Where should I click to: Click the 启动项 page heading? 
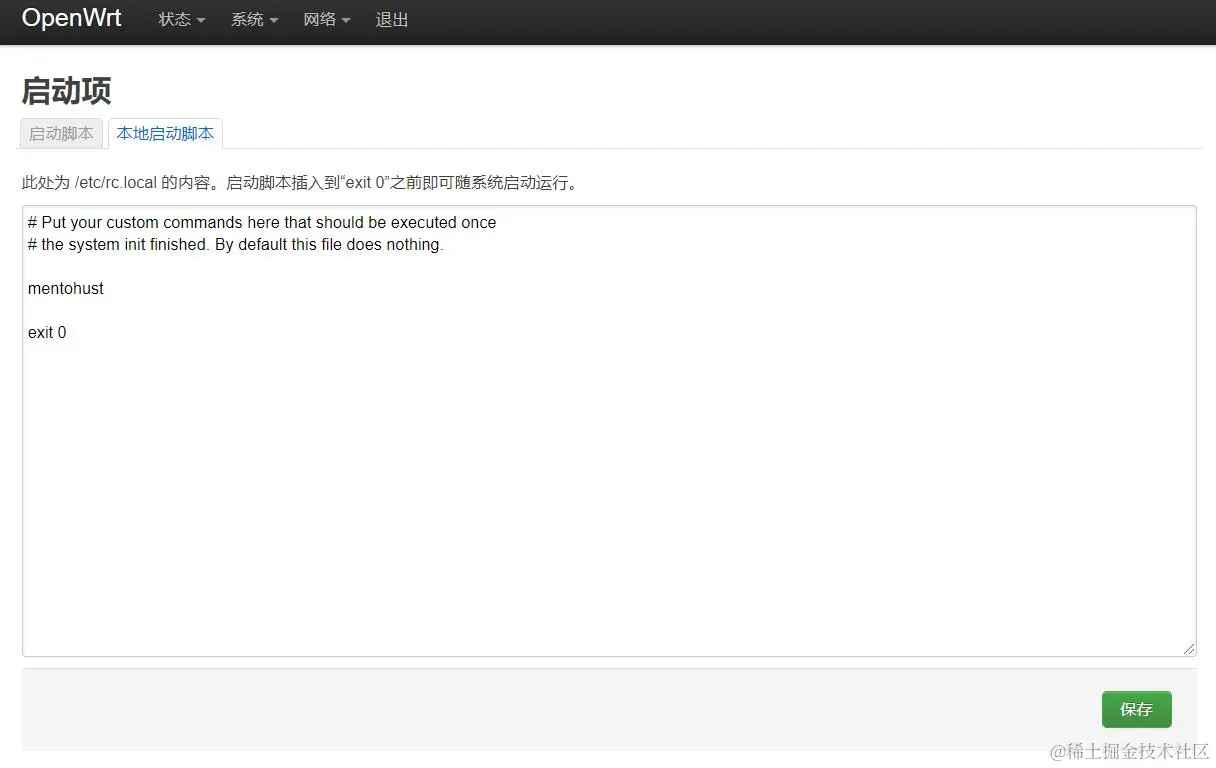65,91
